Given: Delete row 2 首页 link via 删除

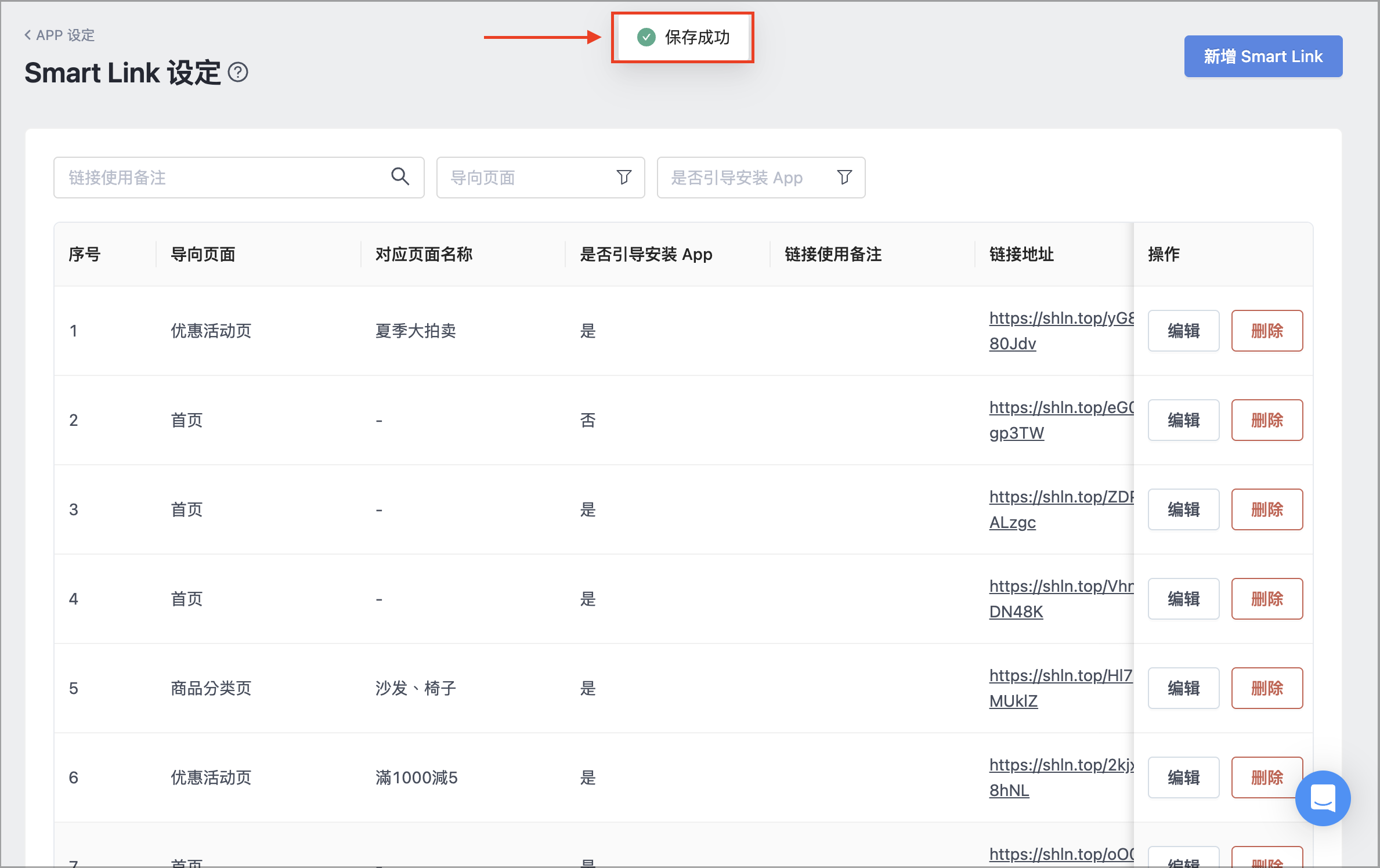Looking at the screenshot, I should coord(1267,420).
